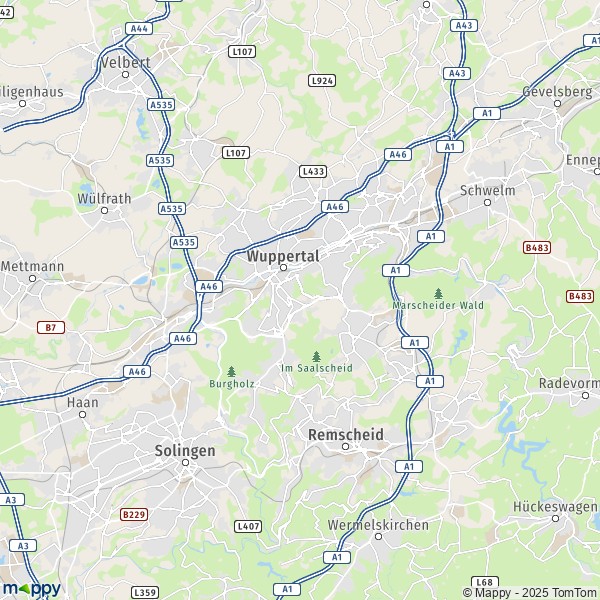
Task: Click the Im Saalscheid tree icon
Action: coord(316,357)
